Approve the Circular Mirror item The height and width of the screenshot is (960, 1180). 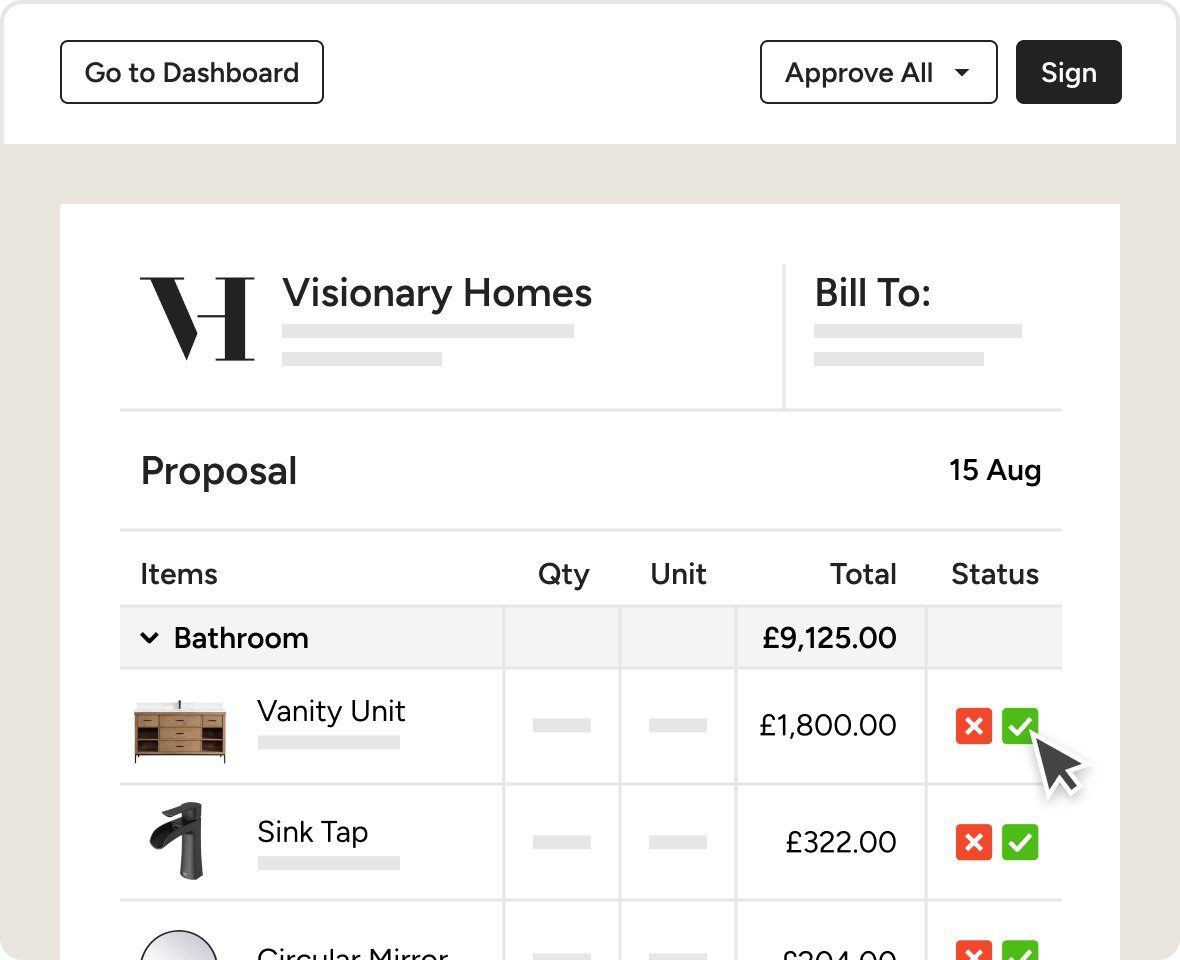[x=1020, y=950]
